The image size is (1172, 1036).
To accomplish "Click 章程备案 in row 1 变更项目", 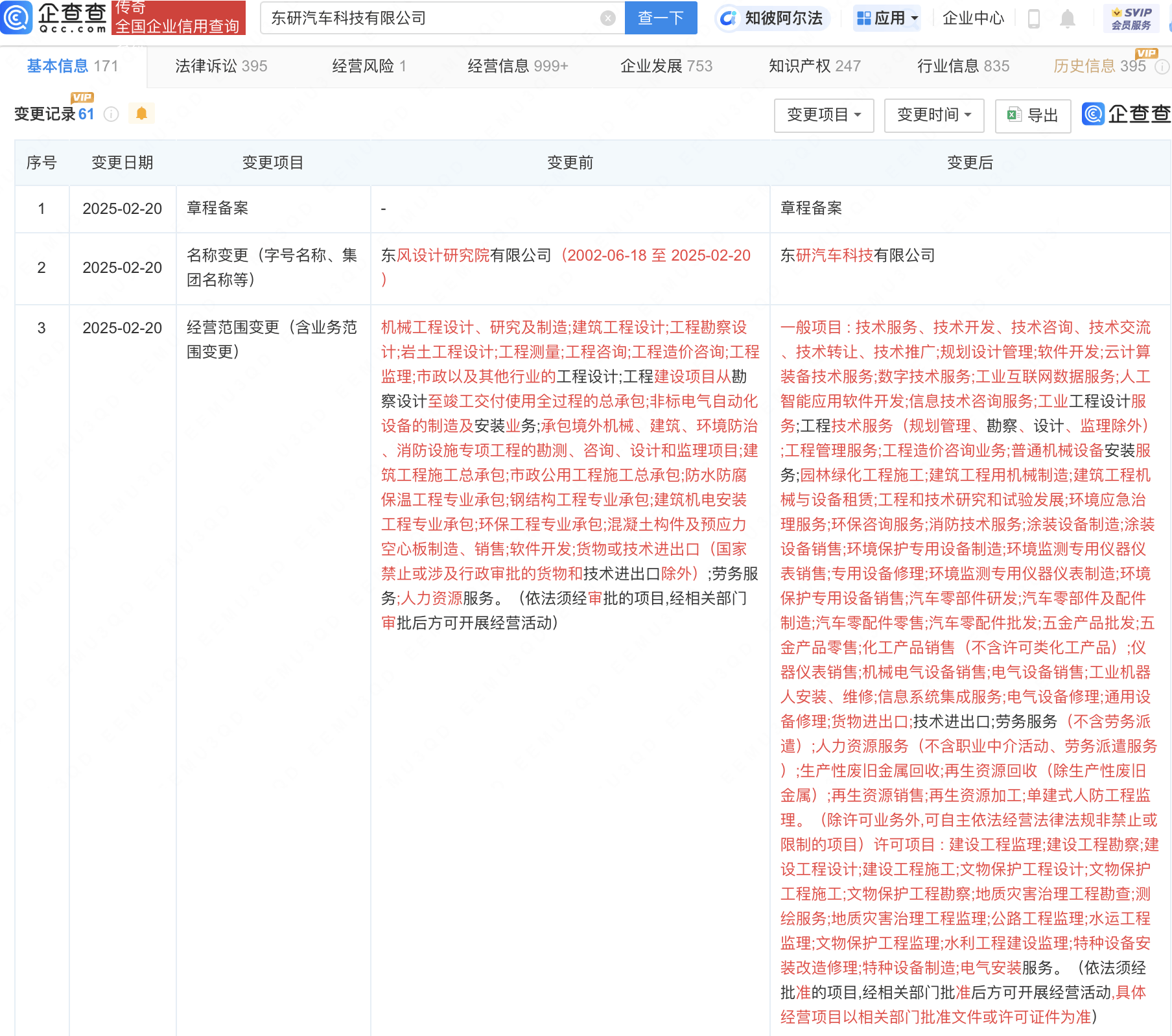I will pyautogui.click(x=218, y=208).
